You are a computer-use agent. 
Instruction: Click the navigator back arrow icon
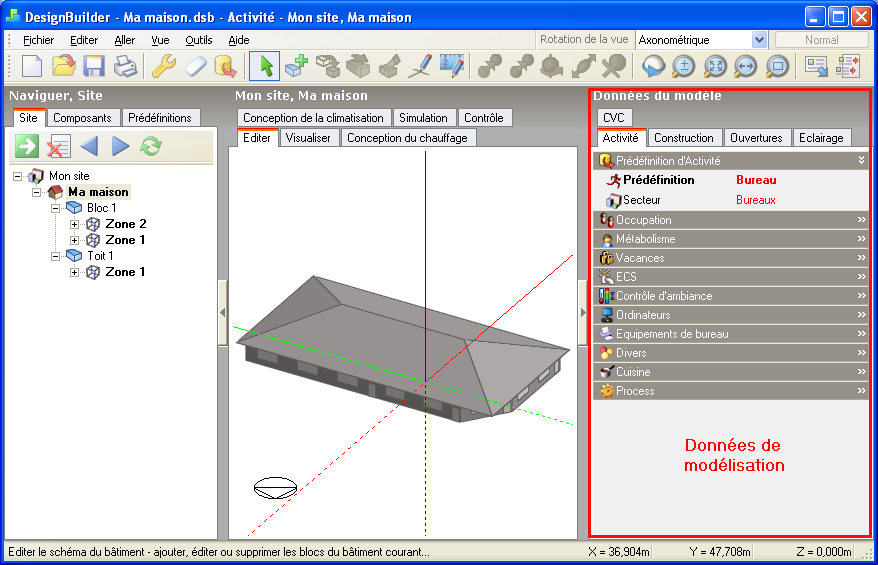[89, 147]
